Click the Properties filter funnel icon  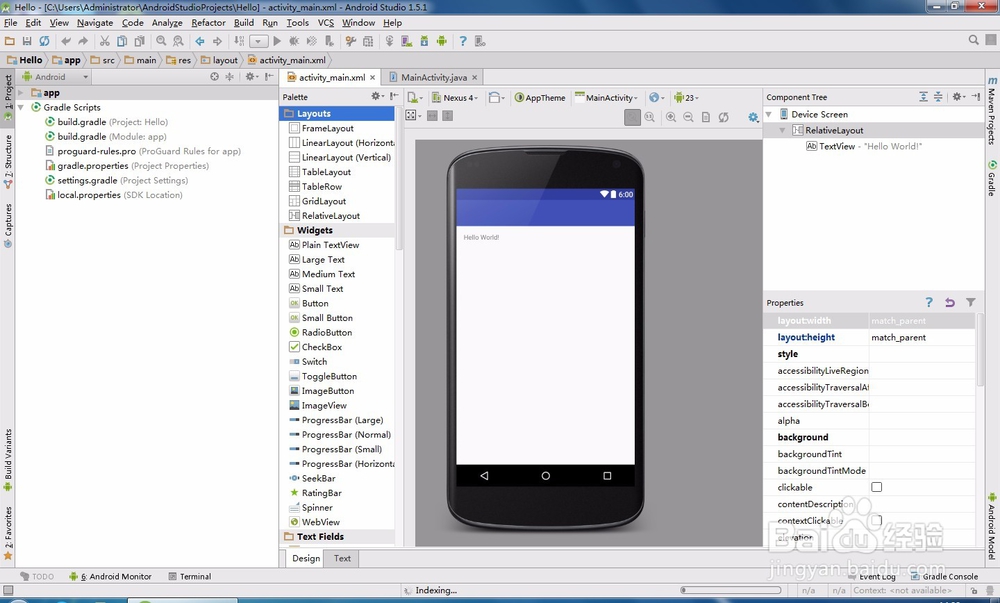click(x=971, y=302)
